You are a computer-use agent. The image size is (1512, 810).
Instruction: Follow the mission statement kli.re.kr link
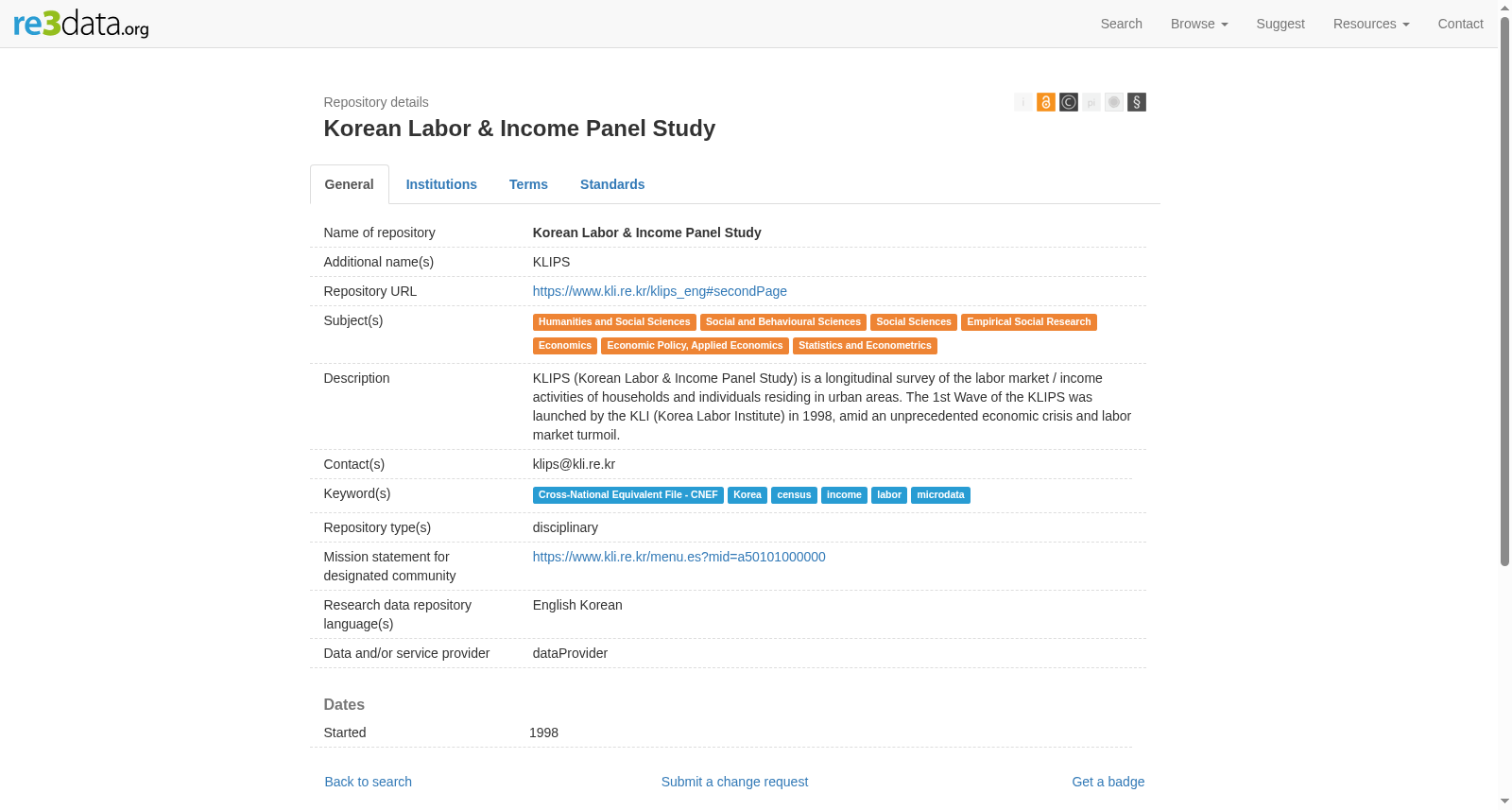tap(679, 557)
